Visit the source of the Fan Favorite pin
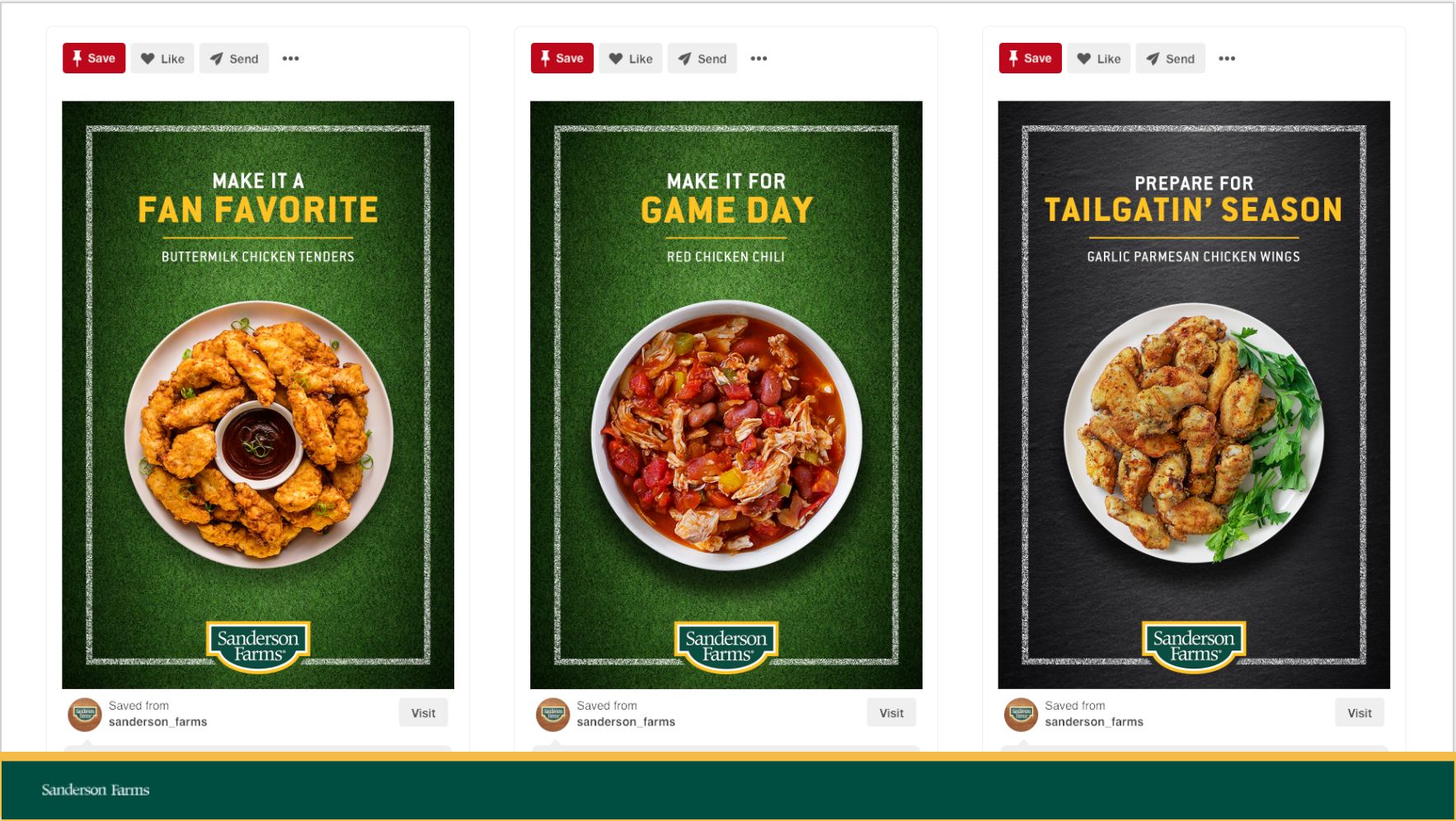The height and width of the screenshot is (821, 1456). pyautogui.click(x=424, y=713)
